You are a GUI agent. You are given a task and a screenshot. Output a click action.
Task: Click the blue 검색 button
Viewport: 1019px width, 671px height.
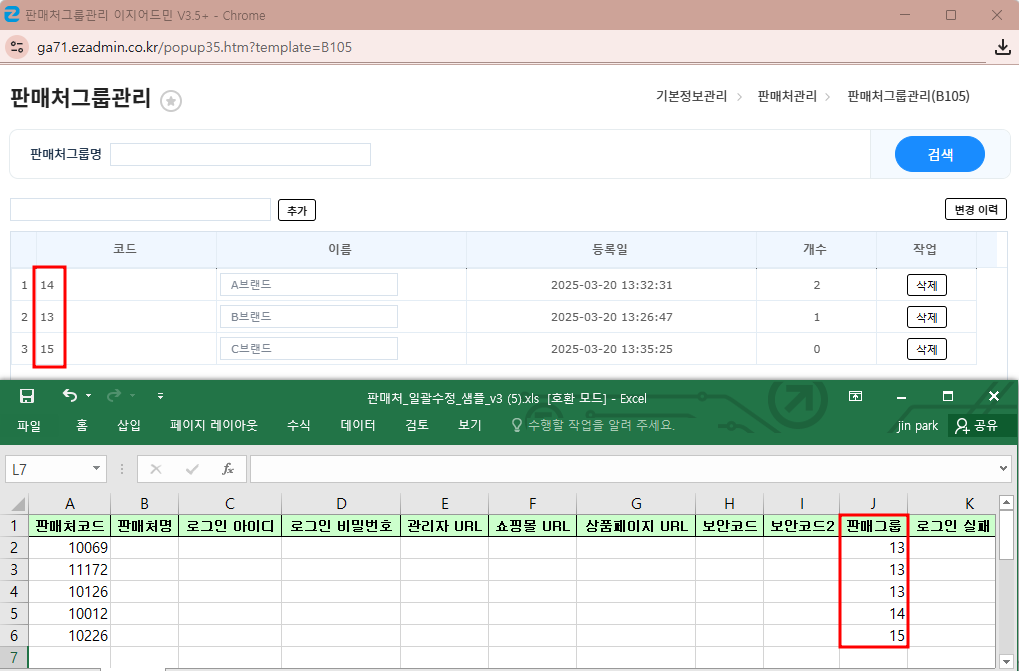pyautogui.click(x=939, y=154)
